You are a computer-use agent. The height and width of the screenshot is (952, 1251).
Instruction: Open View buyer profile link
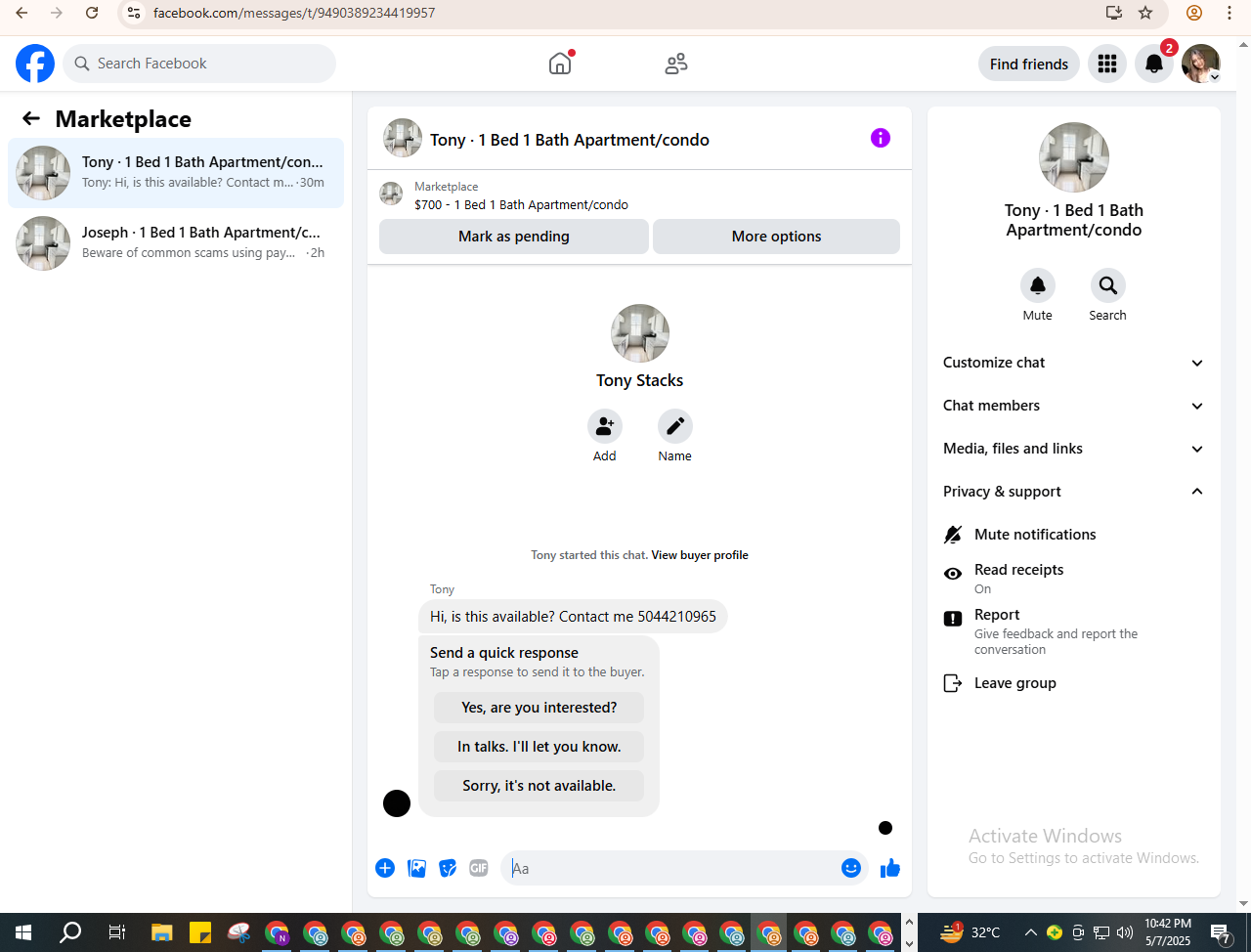pos(700,555)
